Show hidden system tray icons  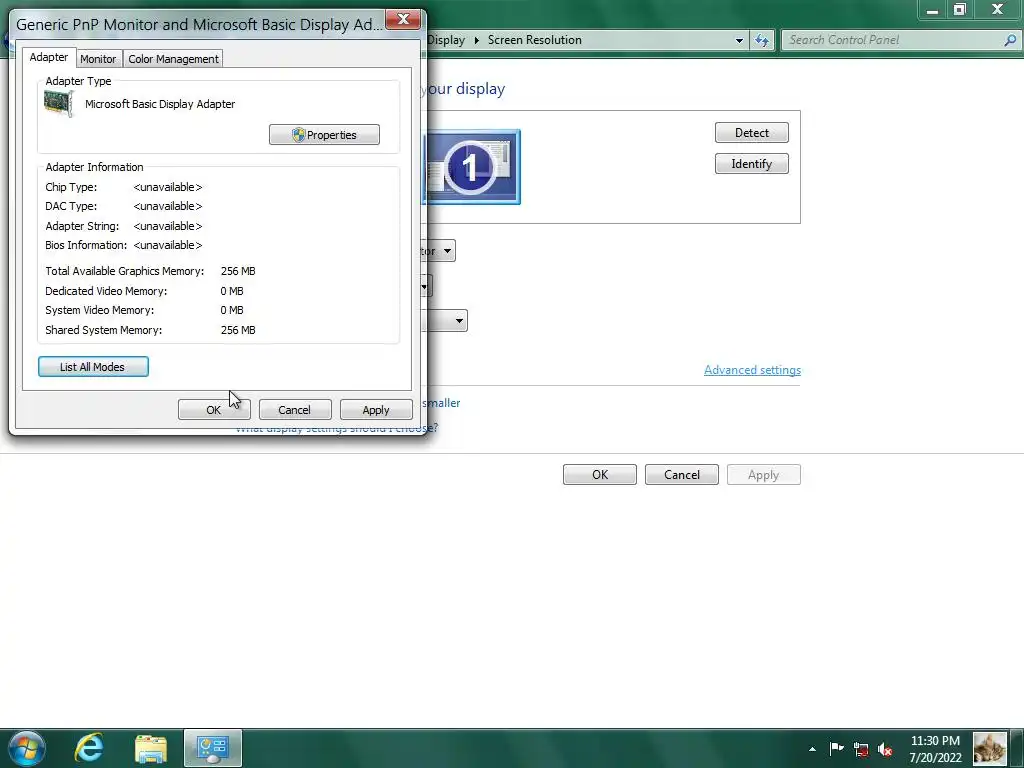[812, 749]
